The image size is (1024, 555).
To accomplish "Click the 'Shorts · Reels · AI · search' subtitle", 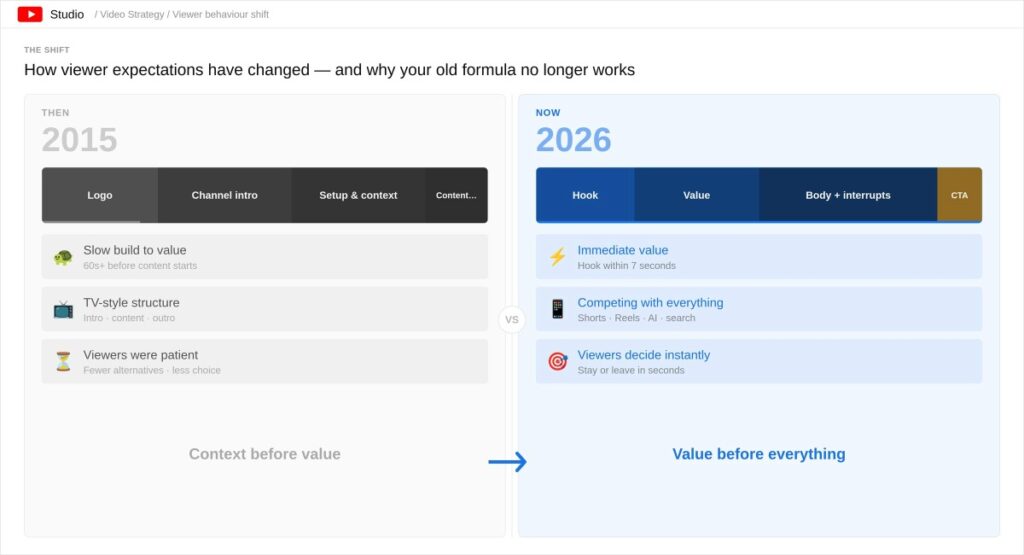I will (x=636, y=318).
